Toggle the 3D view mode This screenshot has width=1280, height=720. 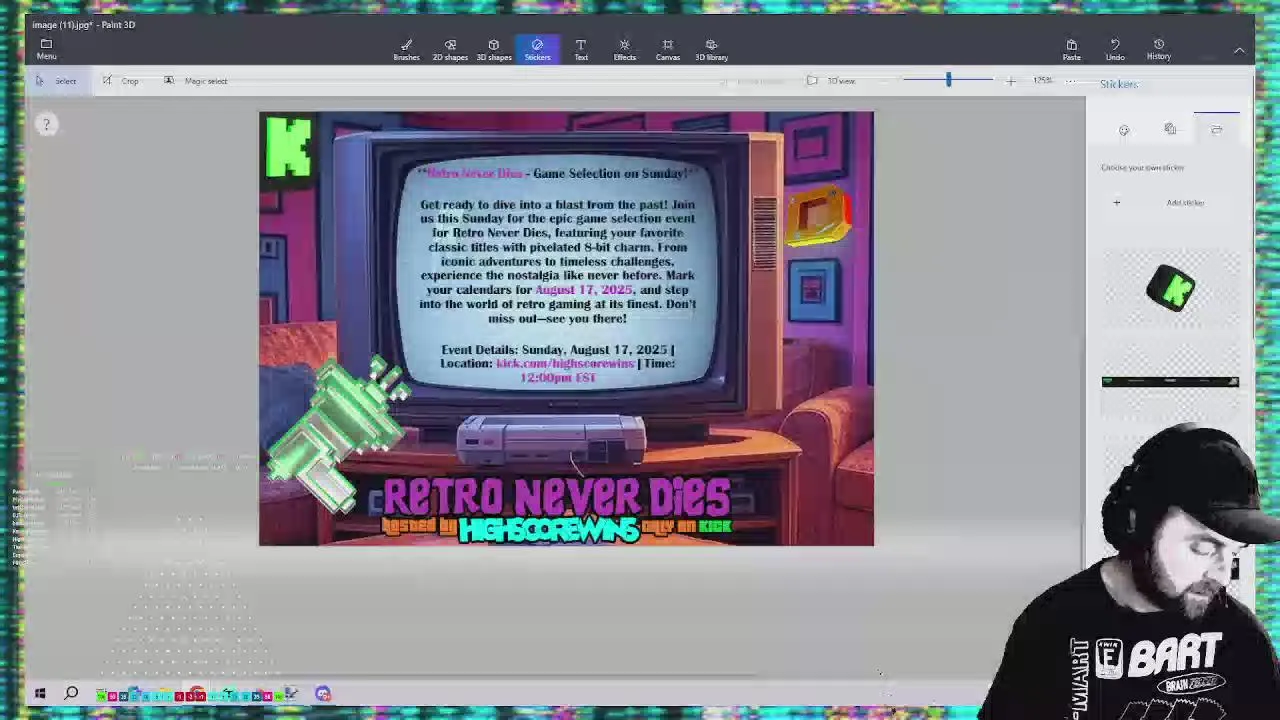pos(831,81)
